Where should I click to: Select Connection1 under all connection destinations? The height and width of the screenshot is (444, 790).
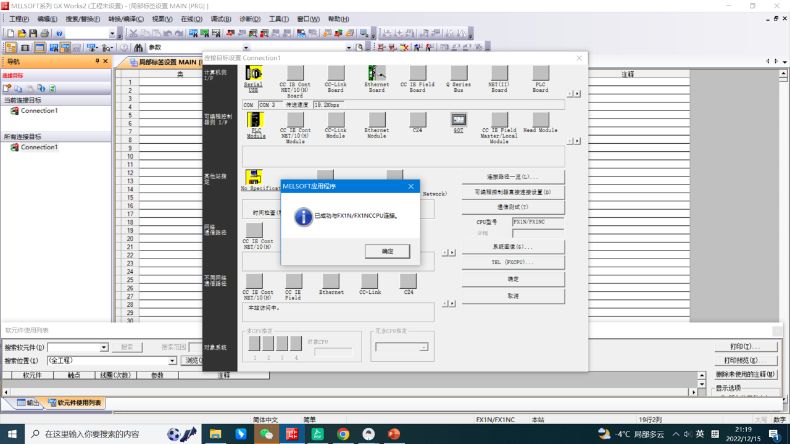tap(39, 147)
